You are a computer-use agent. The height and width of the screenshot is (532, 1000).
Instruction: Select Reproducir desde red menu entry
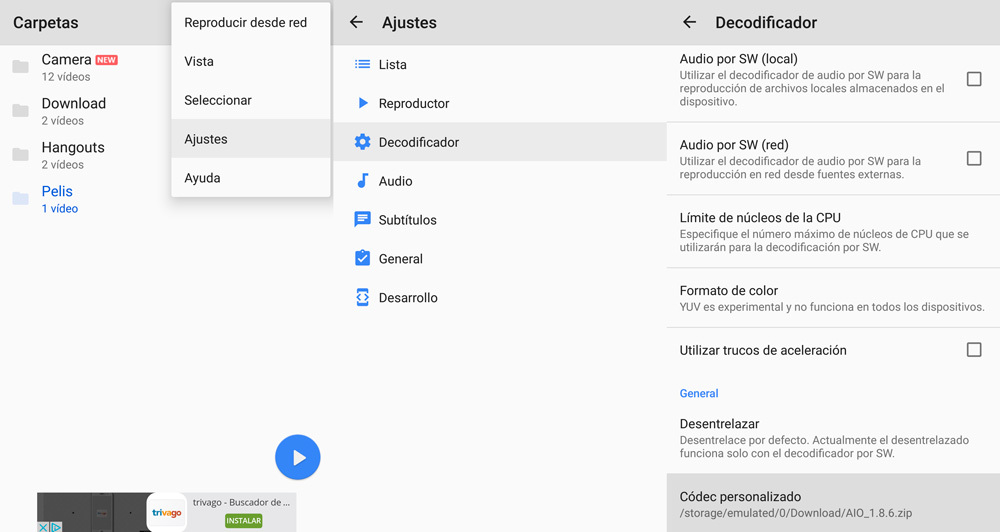pos(246,22)
